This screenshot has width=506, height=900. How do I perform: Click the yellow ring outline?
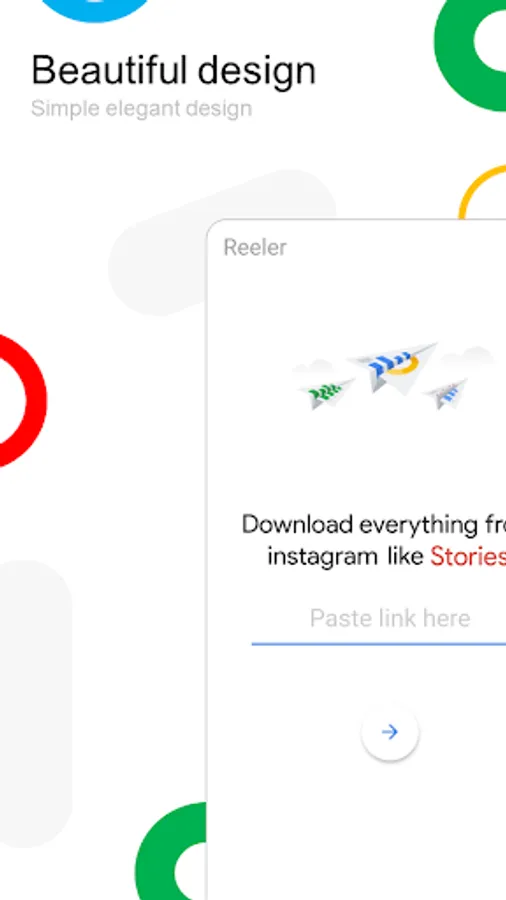click(x=482, y=192)
